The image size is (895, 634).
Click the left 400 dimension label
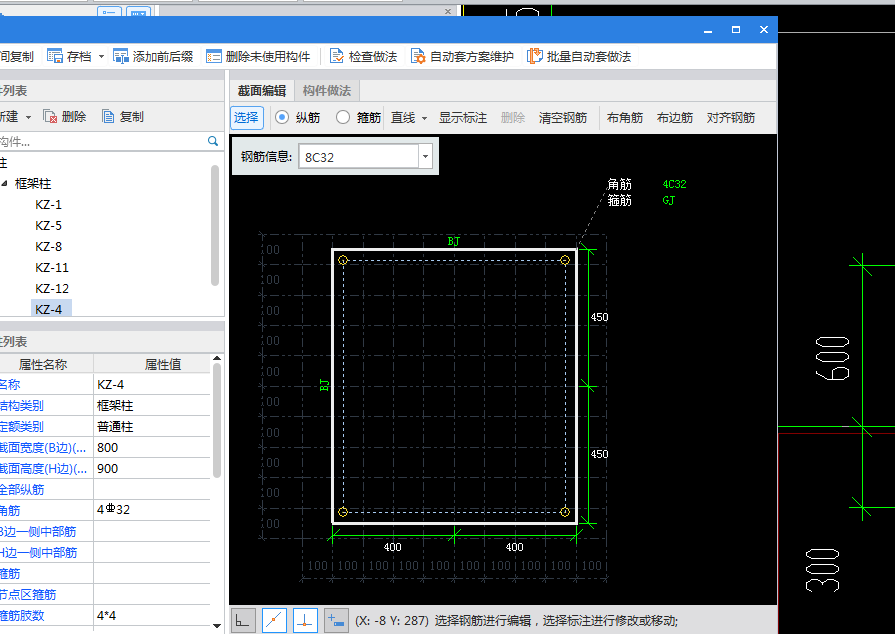(x=393, y=547)
